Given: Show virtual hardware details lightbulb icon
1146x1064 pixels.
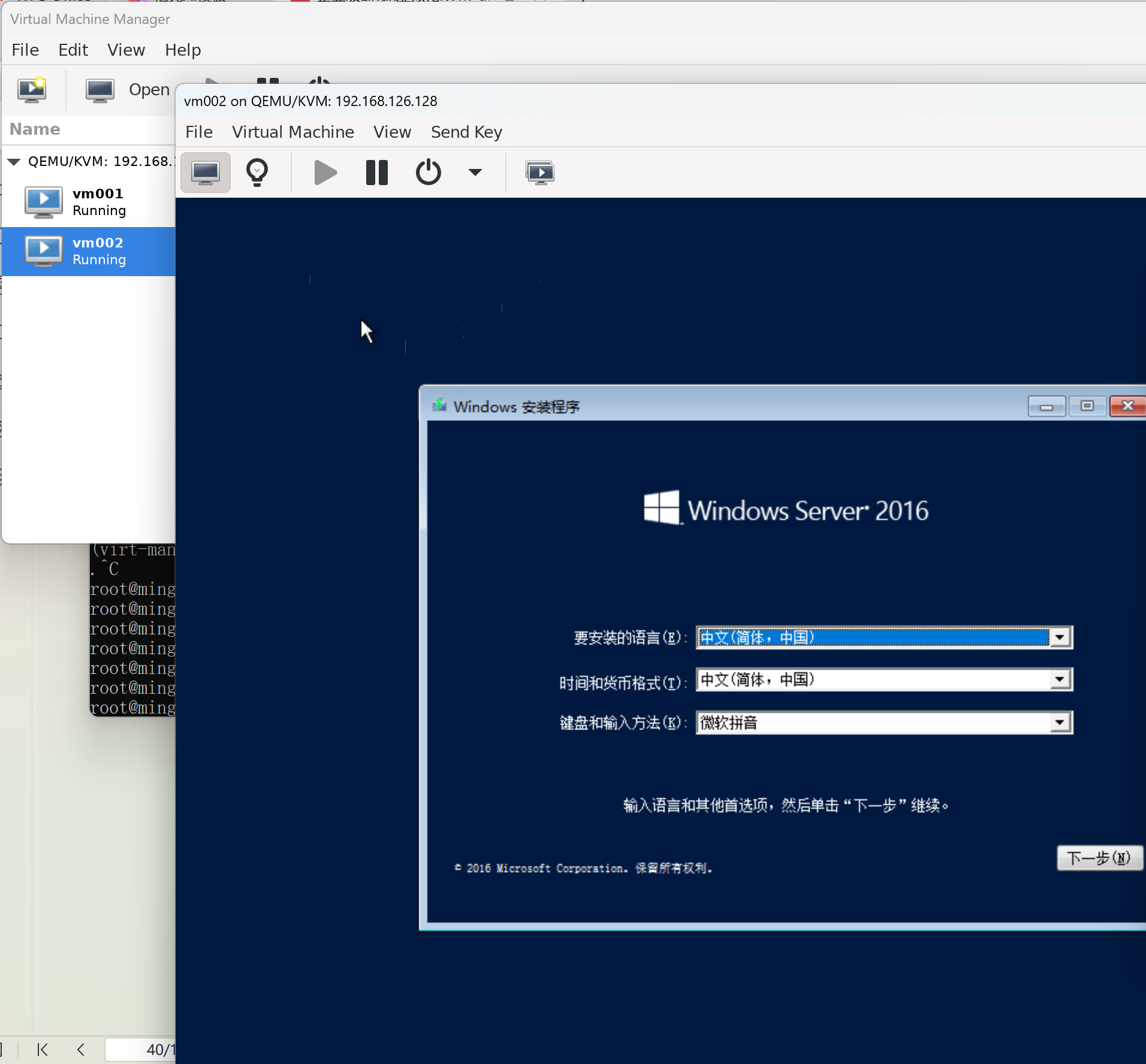Looking at the screenshot, I should 257,173.
